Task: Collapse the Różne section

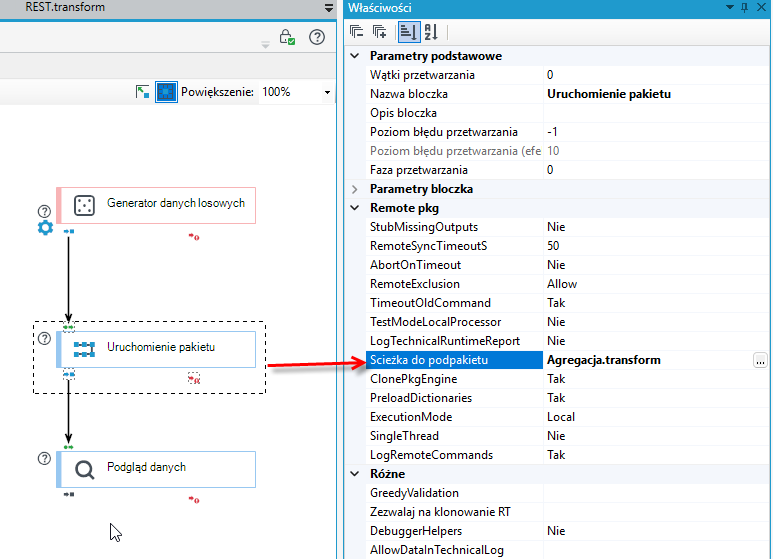Action: pos(355,474)
